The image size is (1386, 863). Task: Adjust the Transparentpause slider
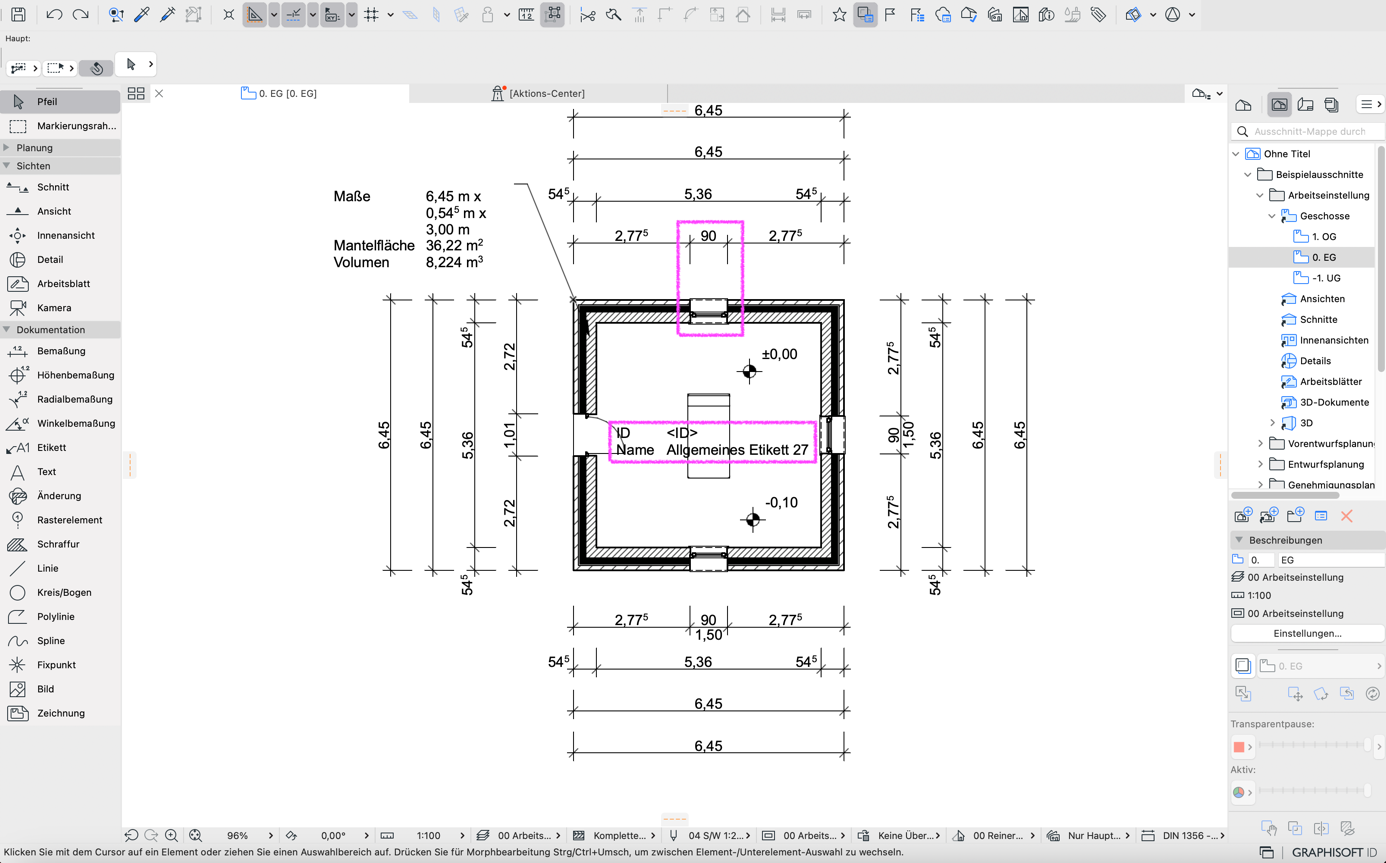[1314, 746]
